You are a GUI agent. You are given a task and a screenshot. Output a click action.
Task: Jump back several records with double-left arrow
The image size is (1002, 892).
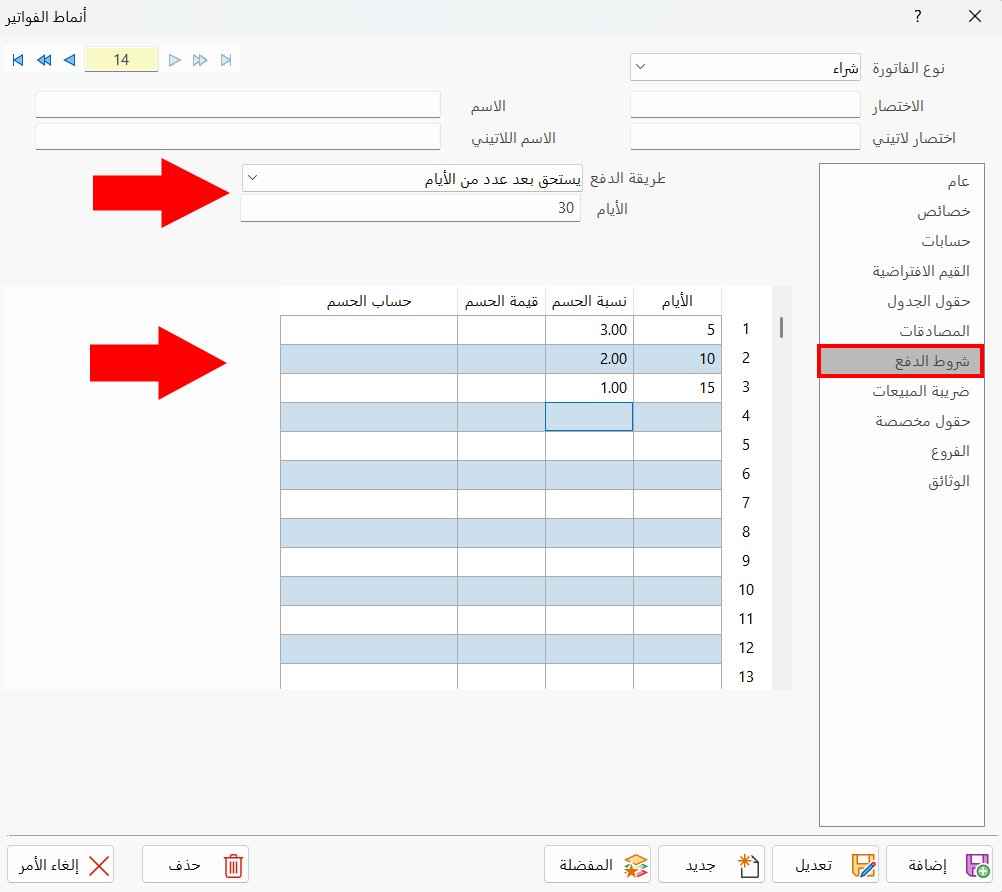[44, 60]
